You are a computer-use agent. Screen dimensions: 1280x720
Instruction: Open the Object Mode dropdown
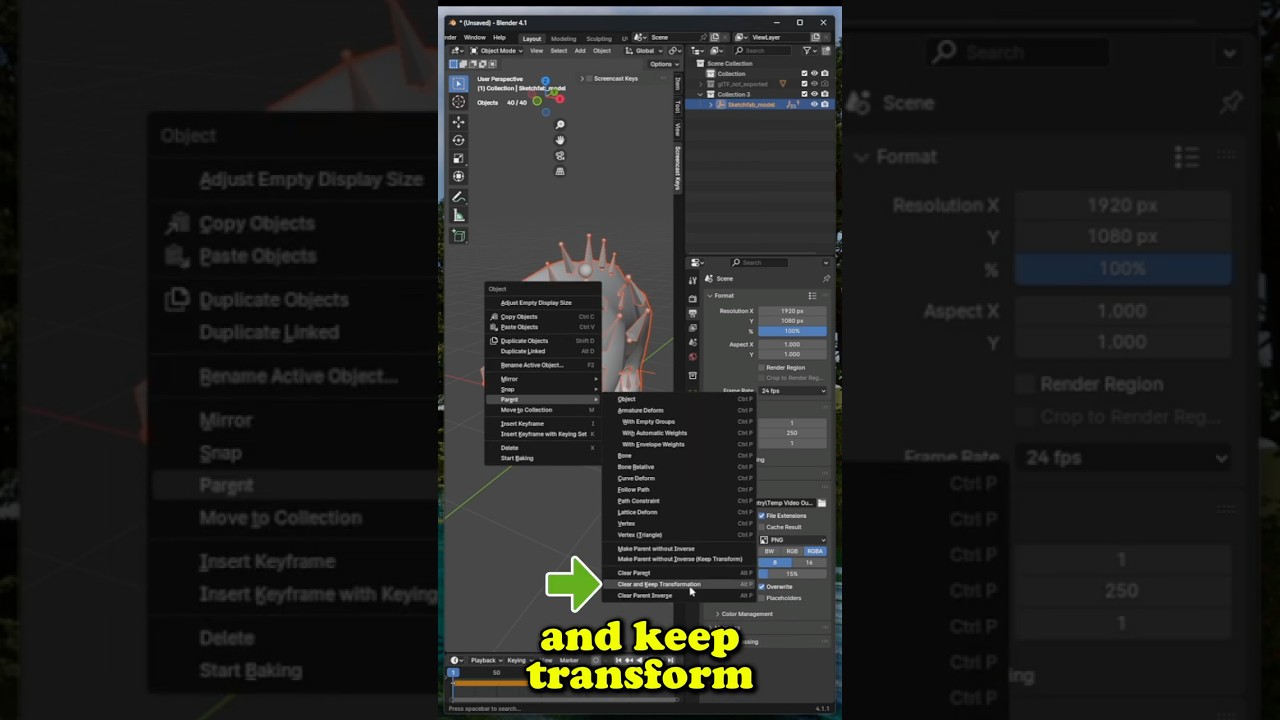click(x=496, y=51)
